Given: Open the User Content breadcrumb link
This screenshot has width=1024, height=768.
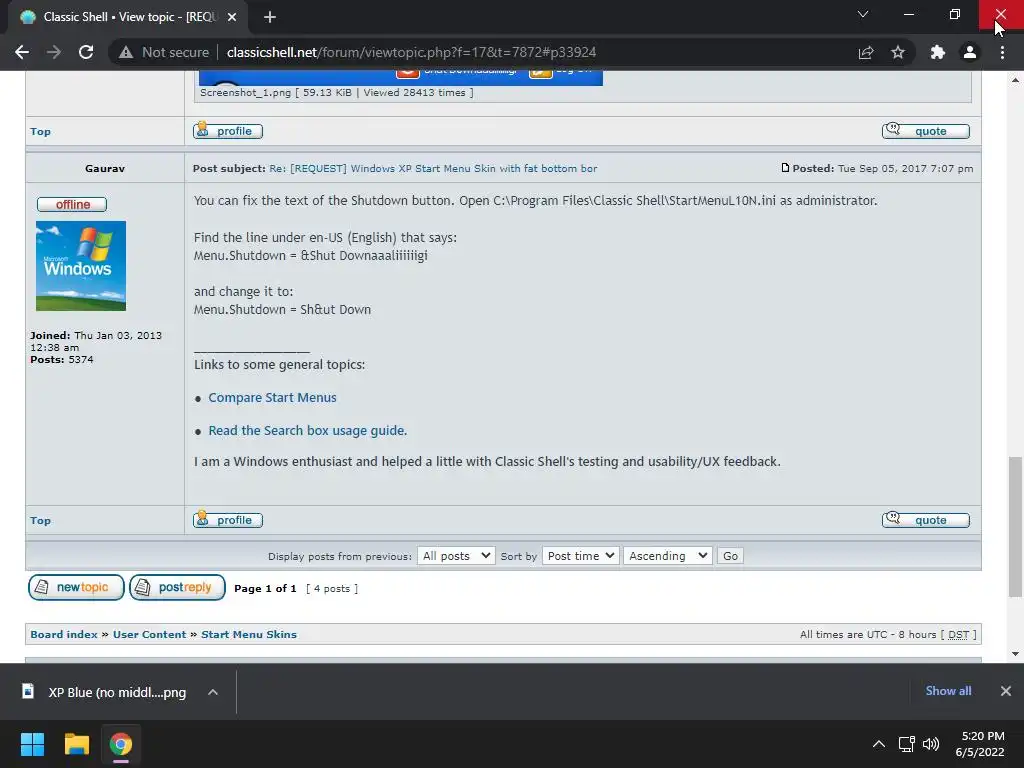Looking at the screenshot, I should pos(150,635).
